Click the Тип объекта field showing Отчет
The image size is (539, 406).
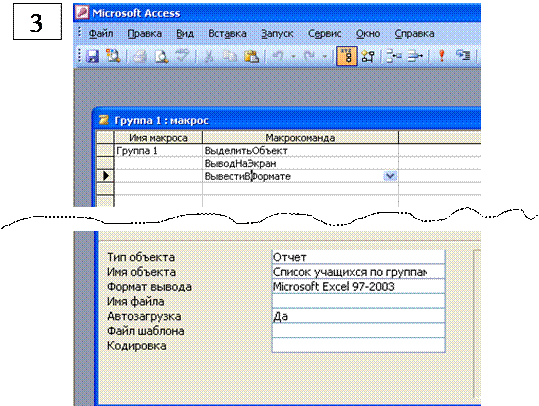[359, 257]
